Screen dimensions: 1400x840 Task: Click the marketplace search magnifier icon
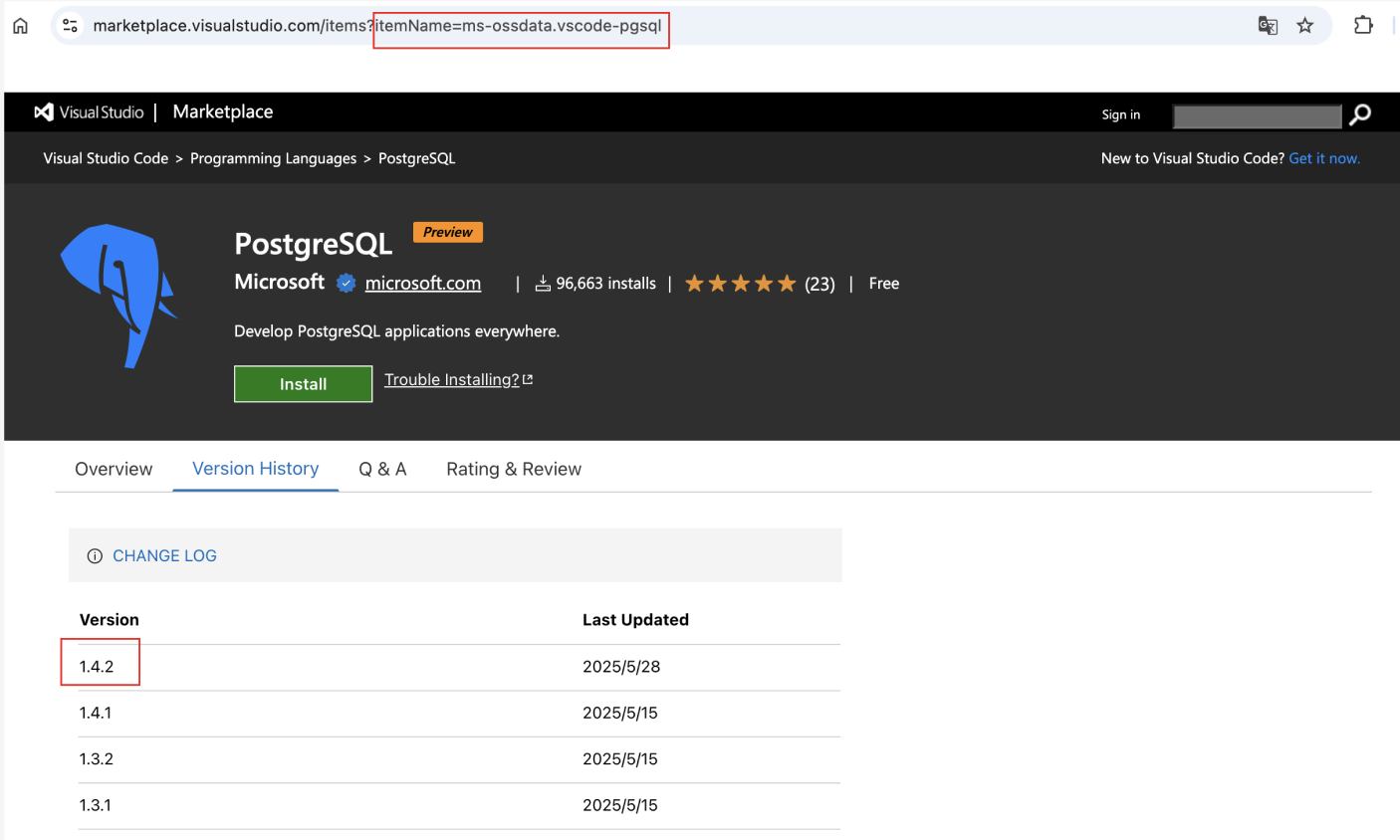pyautogui.click(x=1360, y=115)
